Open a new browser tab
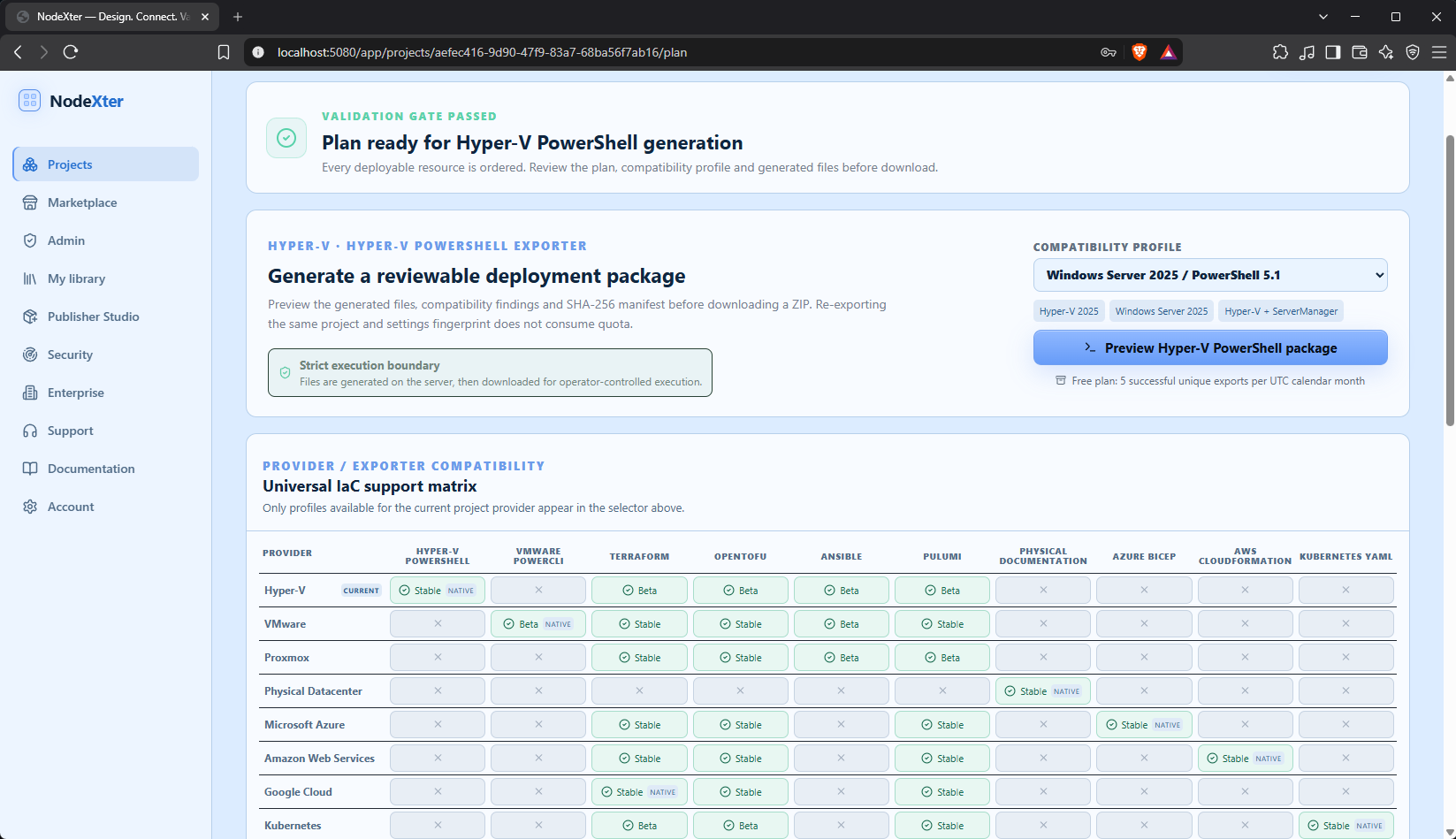 (238, 17)
